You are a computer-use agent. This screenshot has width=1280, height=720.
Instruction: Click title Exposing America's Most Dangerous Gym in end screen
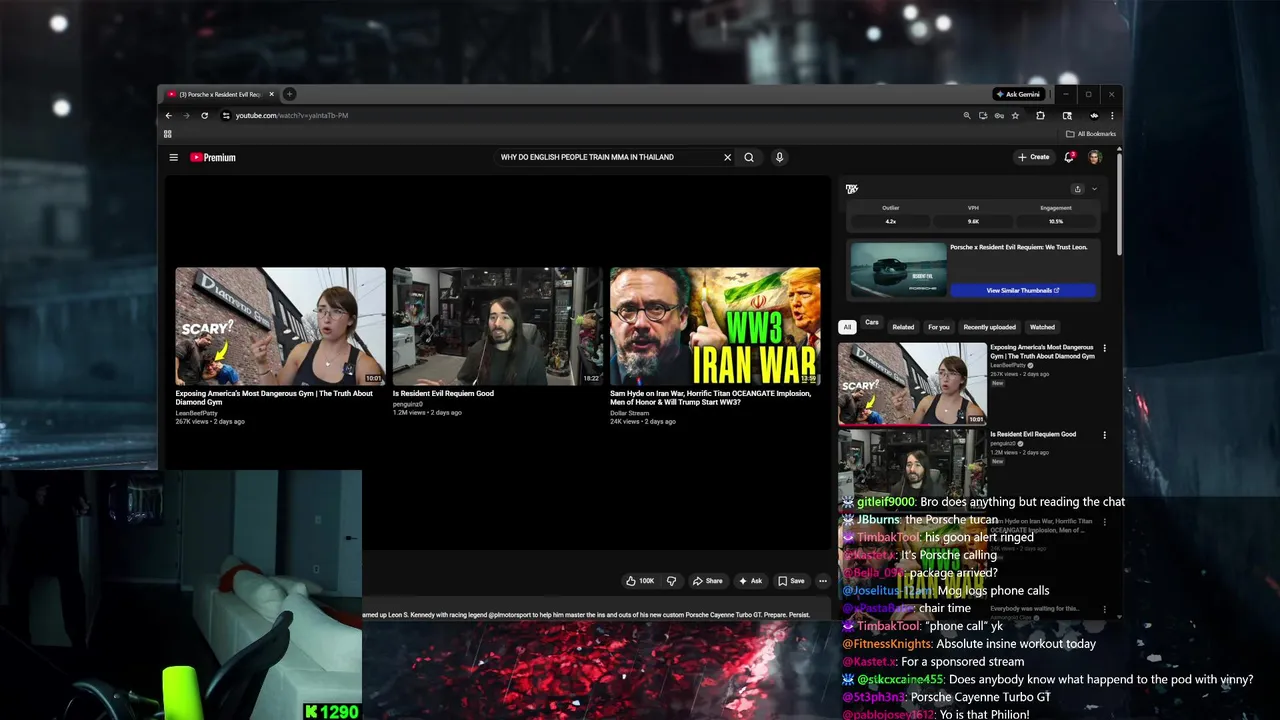tap(274, 398)
